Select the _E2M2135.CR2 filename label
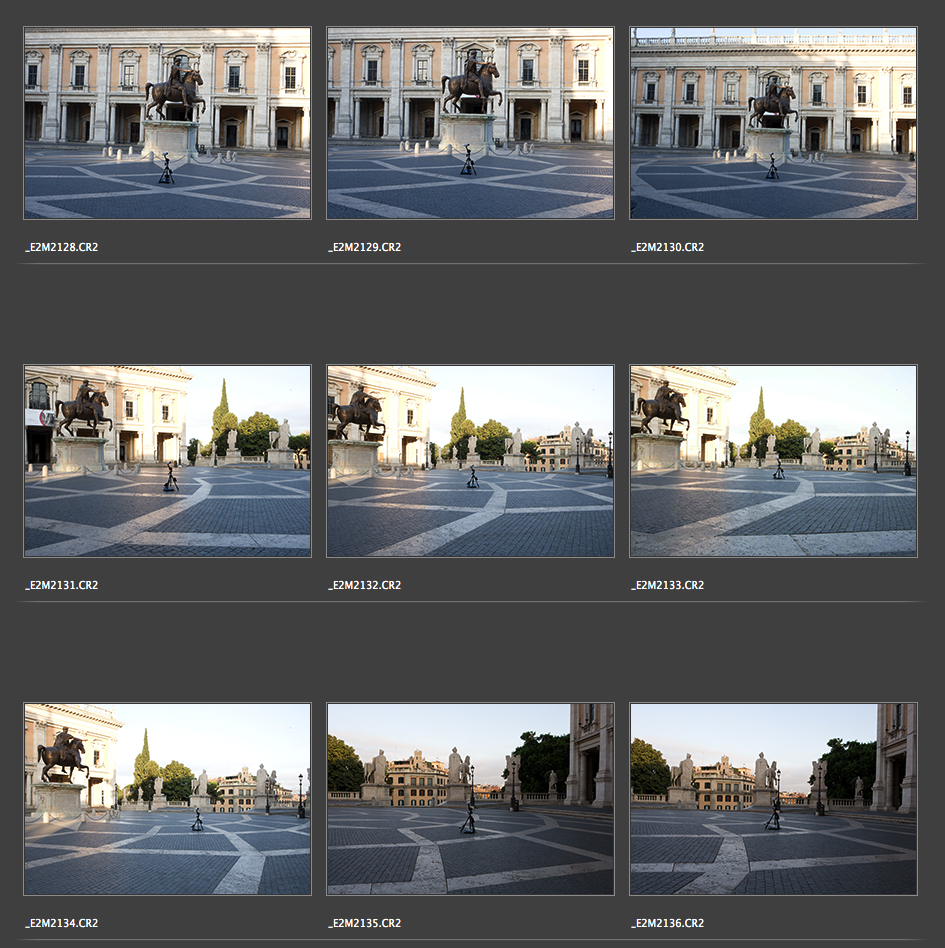This screenshot has height=948, width=945. pyautogui.click(x=365, y=923)
